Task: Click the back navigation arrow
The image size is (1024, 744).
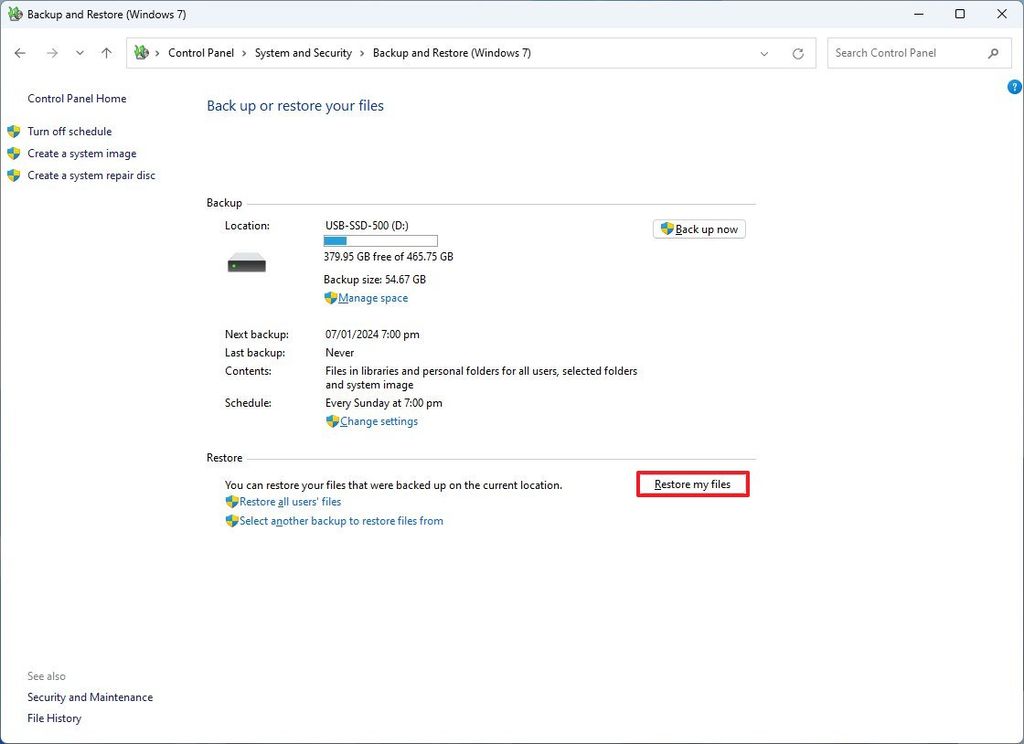Action: point(20,53)
